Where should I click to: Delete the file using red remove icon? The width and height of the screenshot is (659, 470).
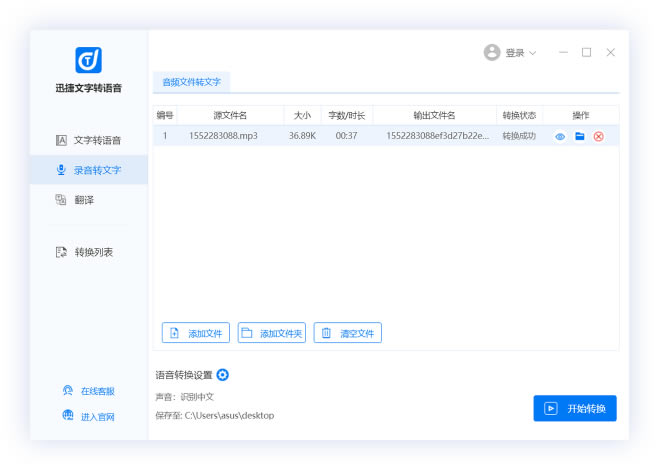point(598,136)
